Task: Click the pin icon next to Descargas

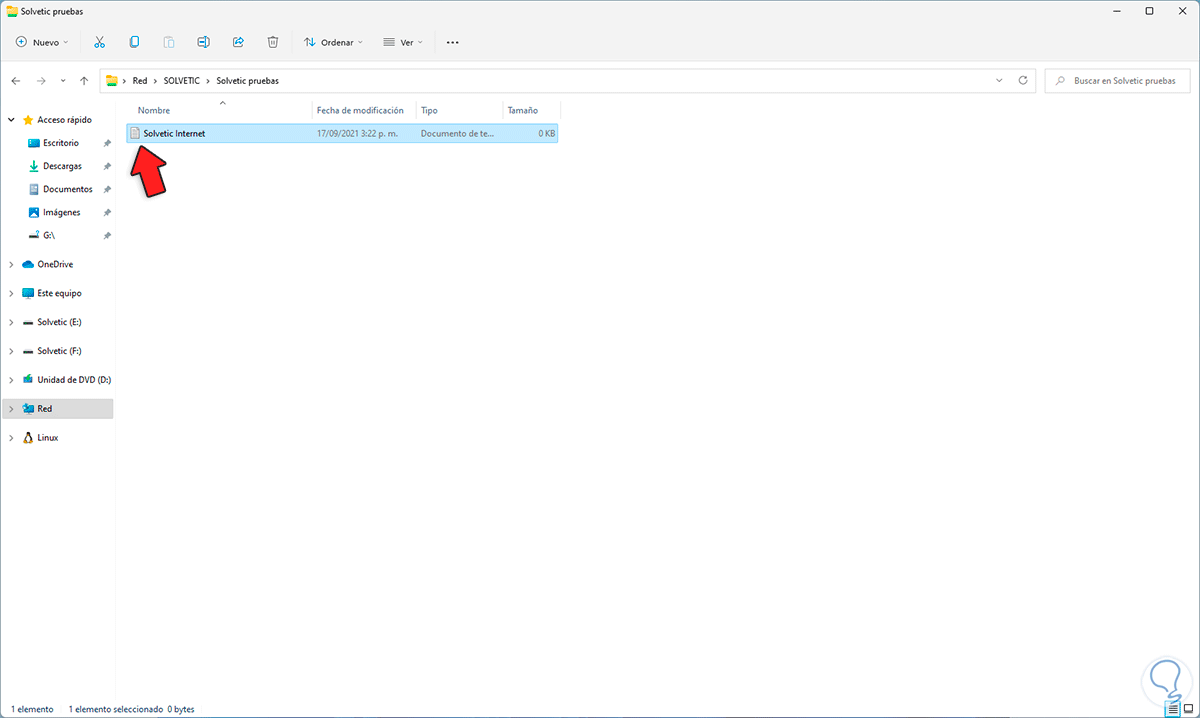Action: point(107,166)
